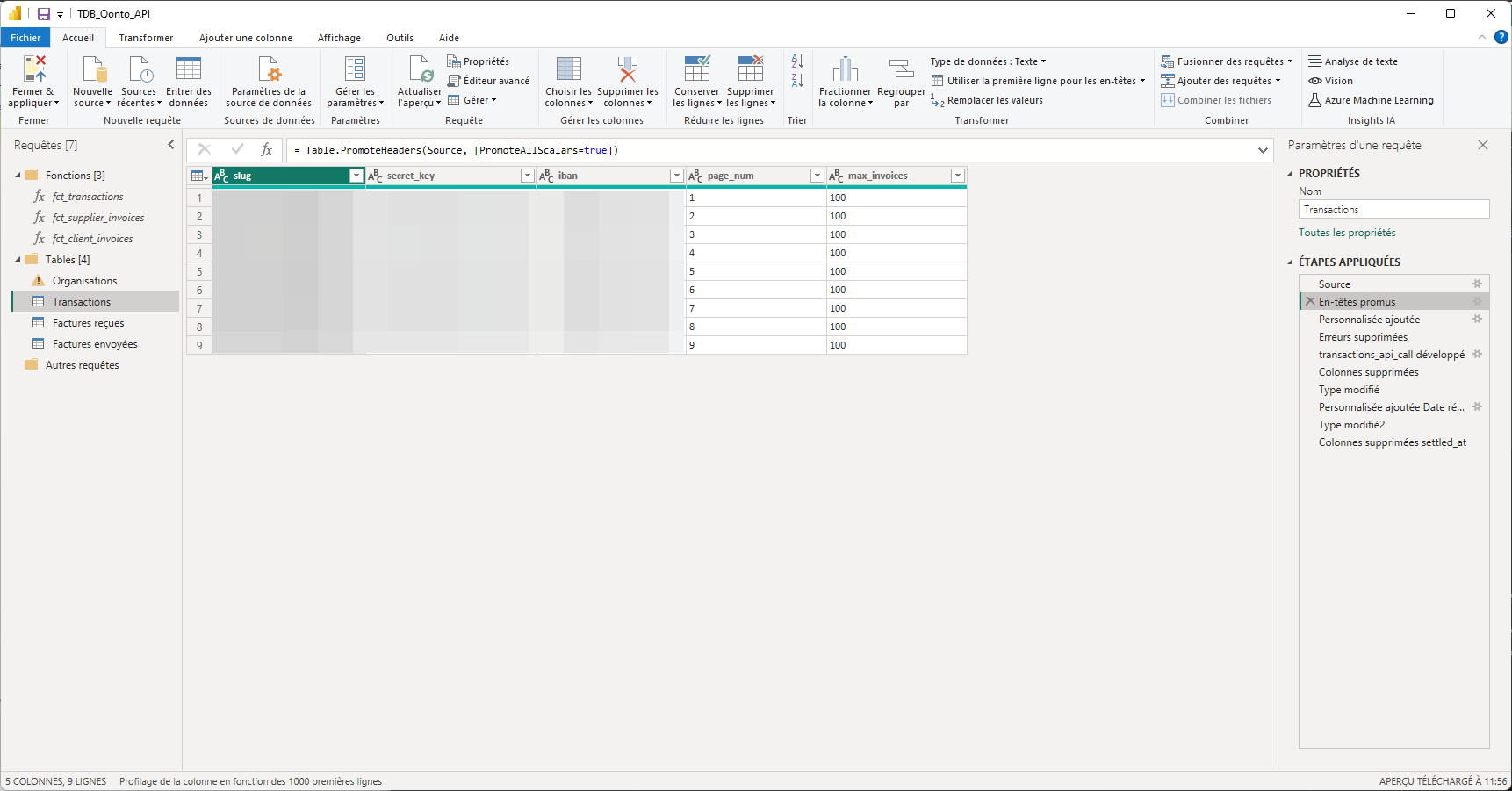
Task: Click Regrouper par icon
Action: point(902,69)
